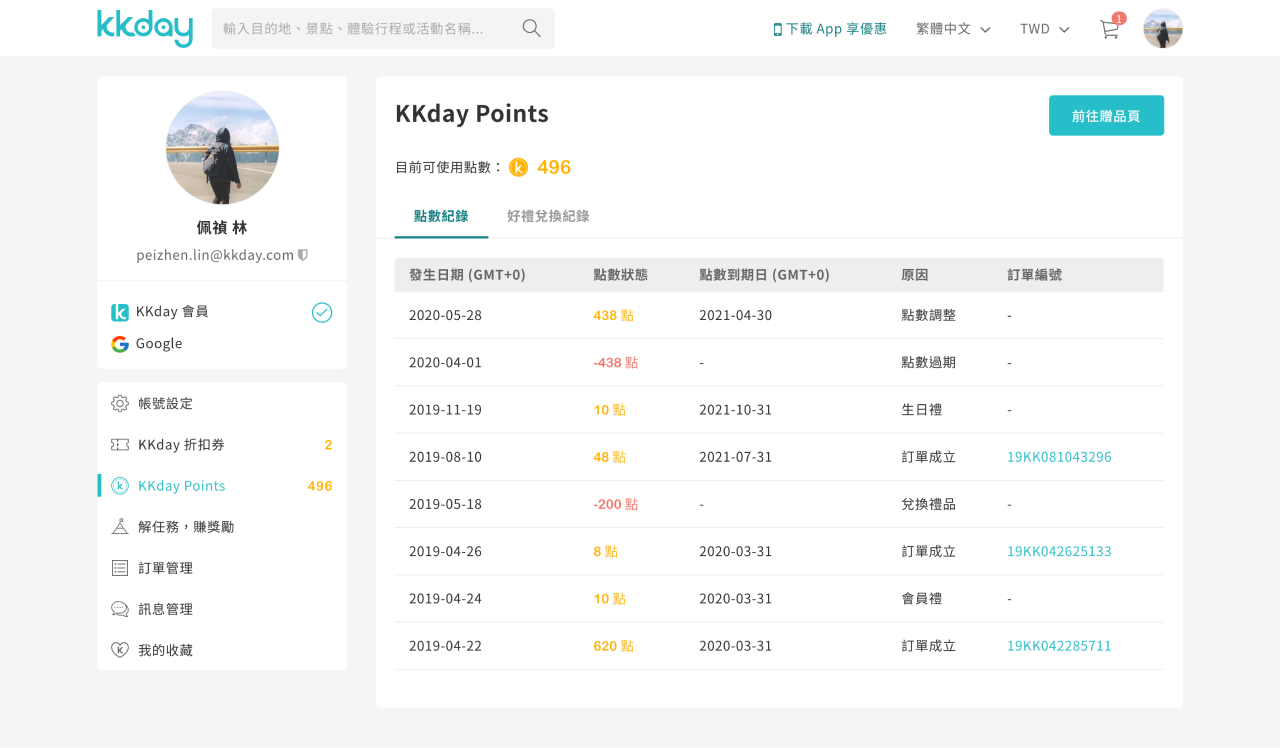Click the -200 點 points cell
Screen dimensions: 1280x748
pyautogui.click(x=615, y=504)
